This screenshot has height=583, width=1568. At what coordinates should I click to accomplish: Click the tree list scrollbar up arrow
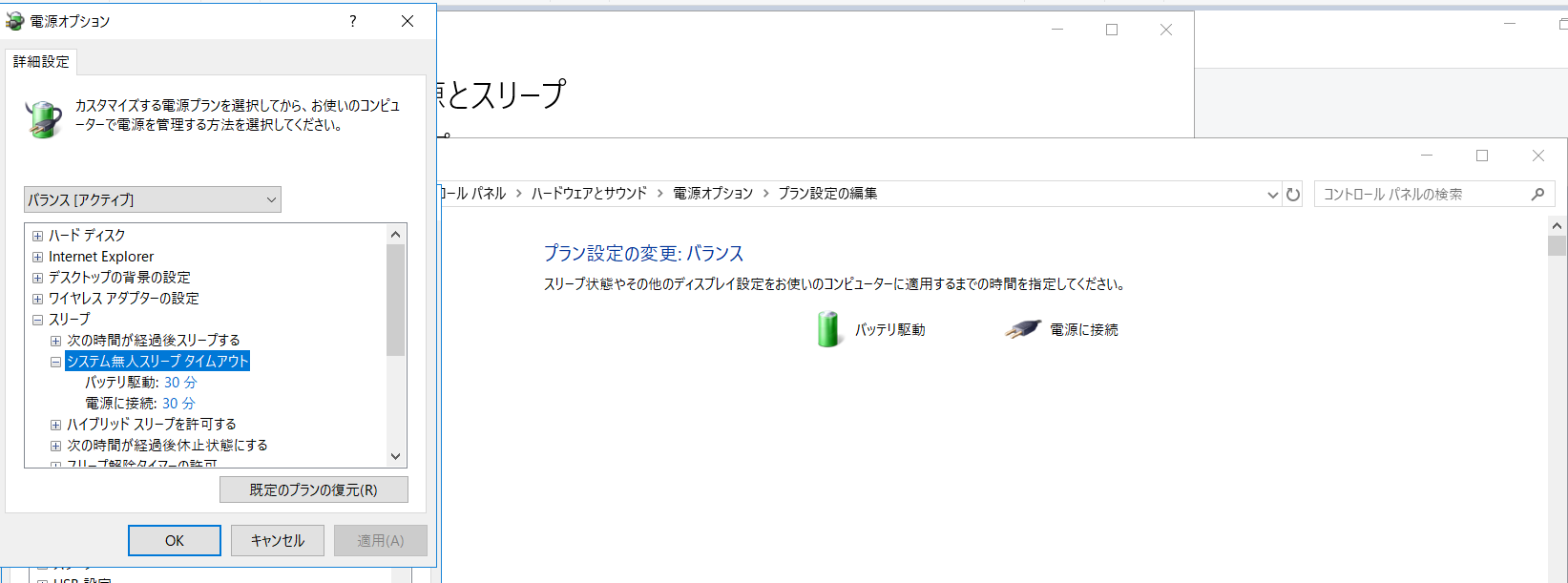396,234
